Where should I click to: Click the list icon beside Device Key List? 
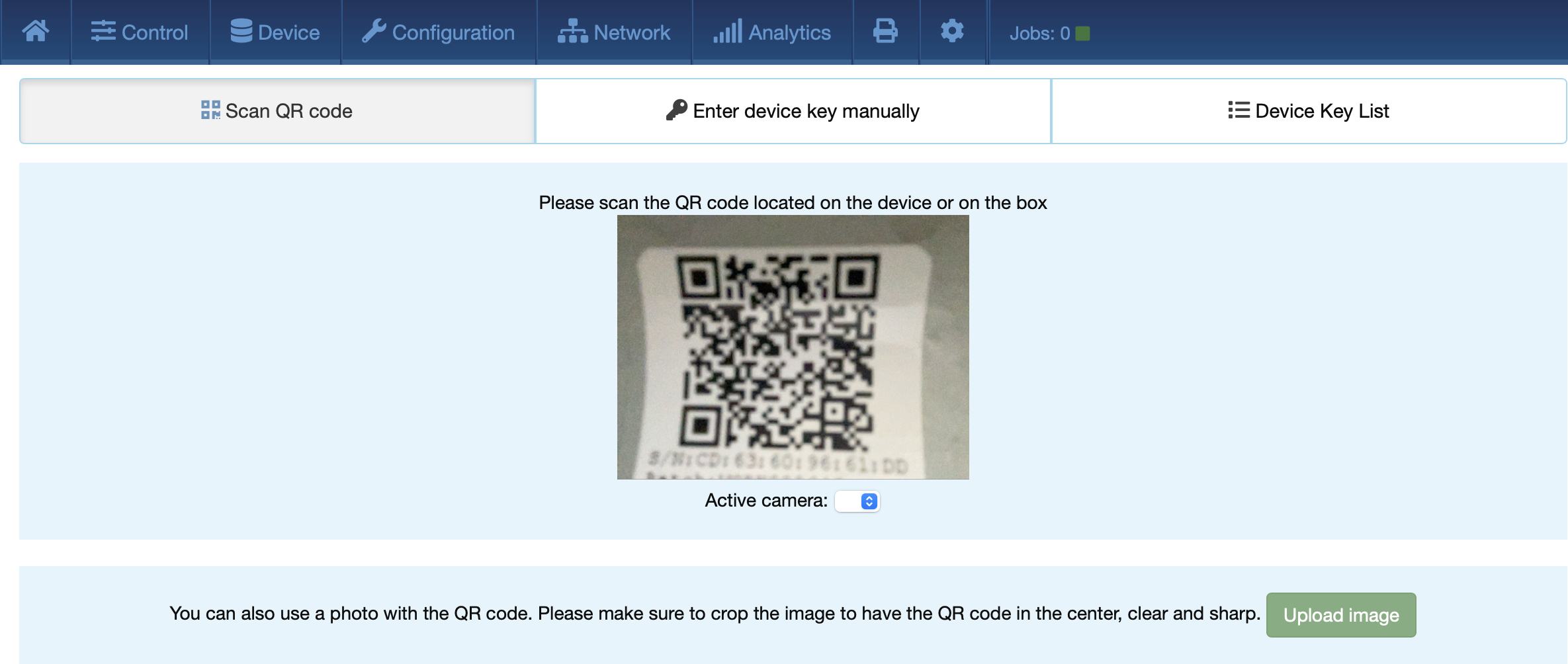pyautogui.click(x=1239, y=110)
